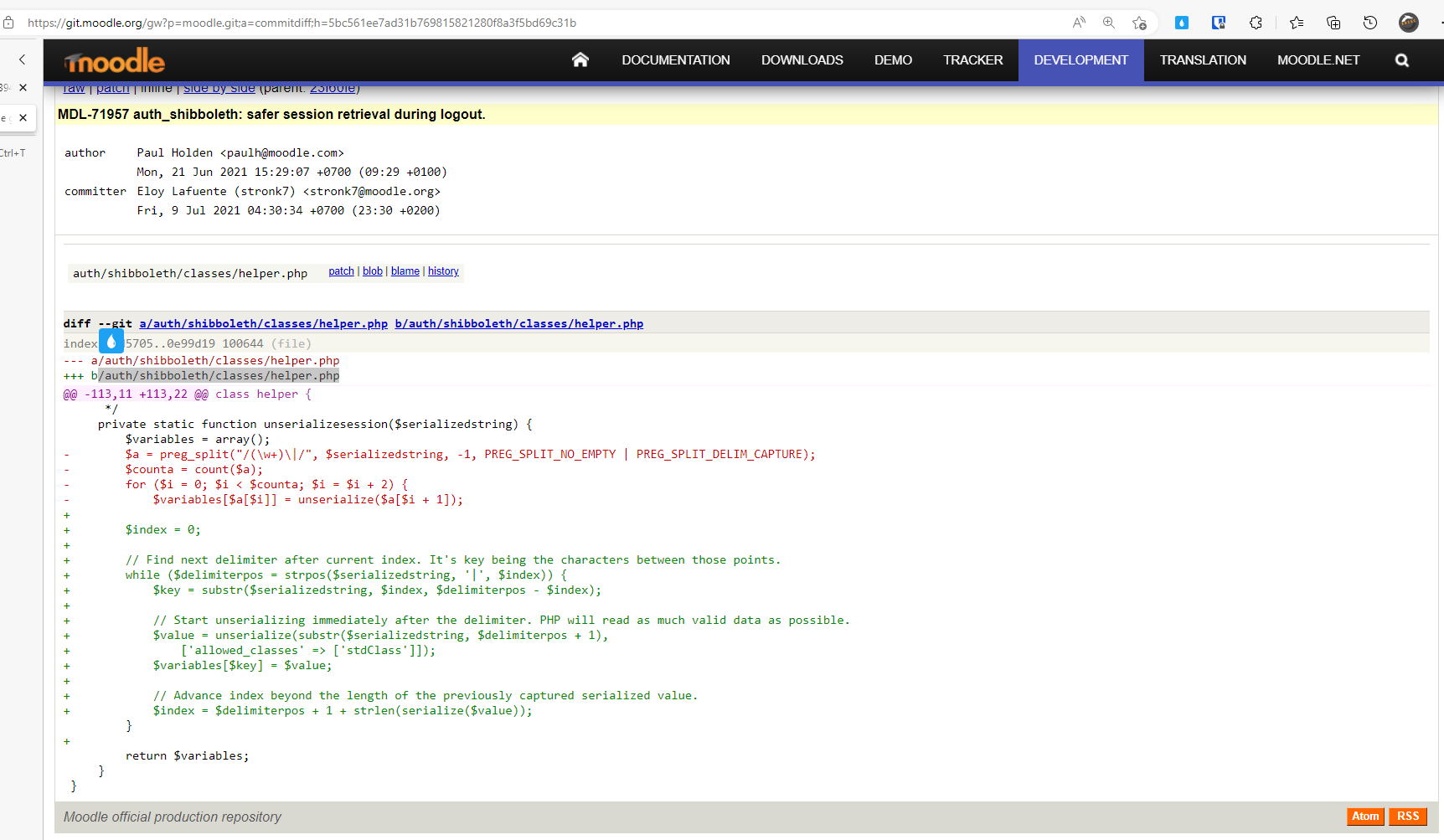Click the Moodle logo
The height and width of the screenshot is (840, 1444).
[x=115, y=60]
